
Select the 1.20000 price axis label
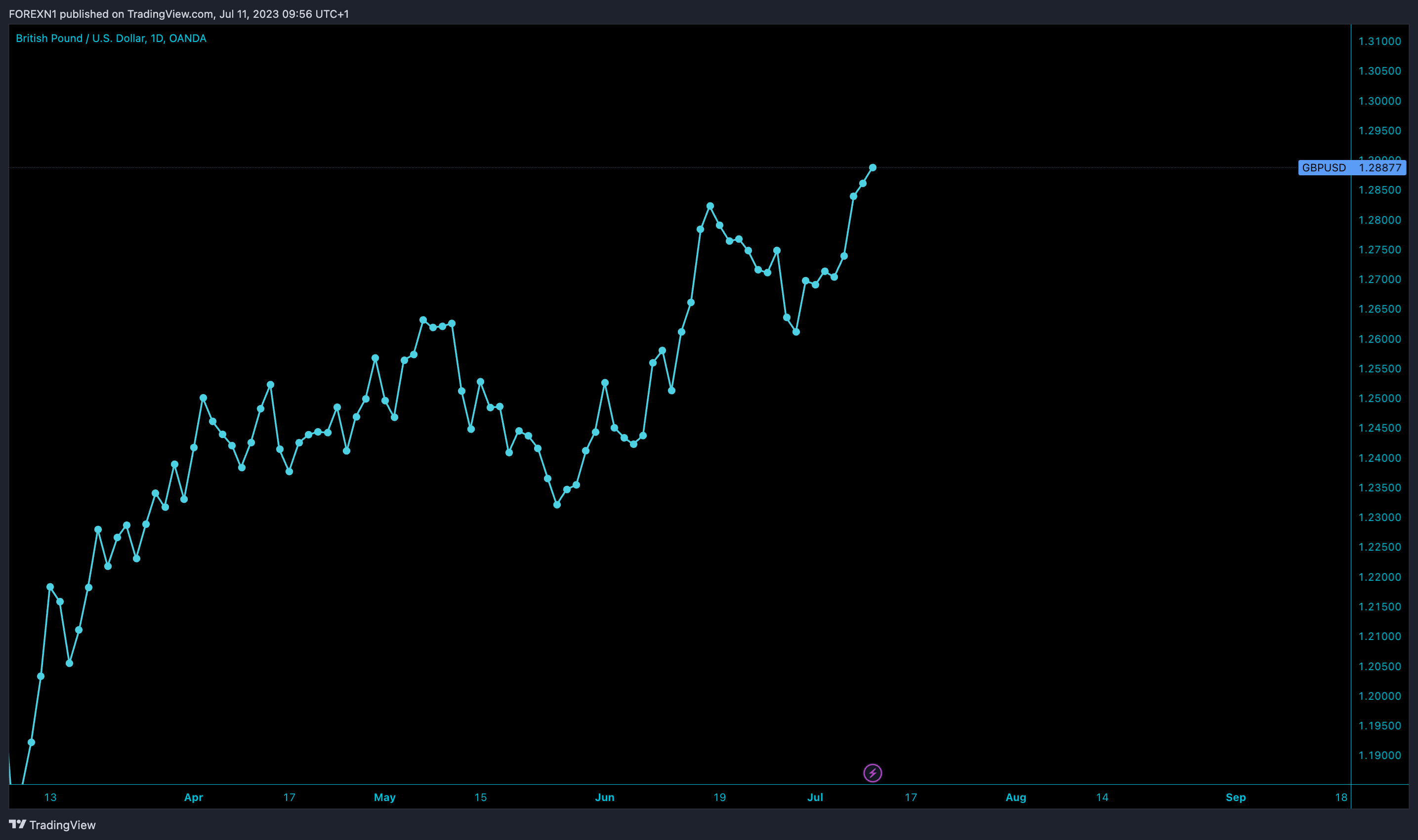(1379, 696)
